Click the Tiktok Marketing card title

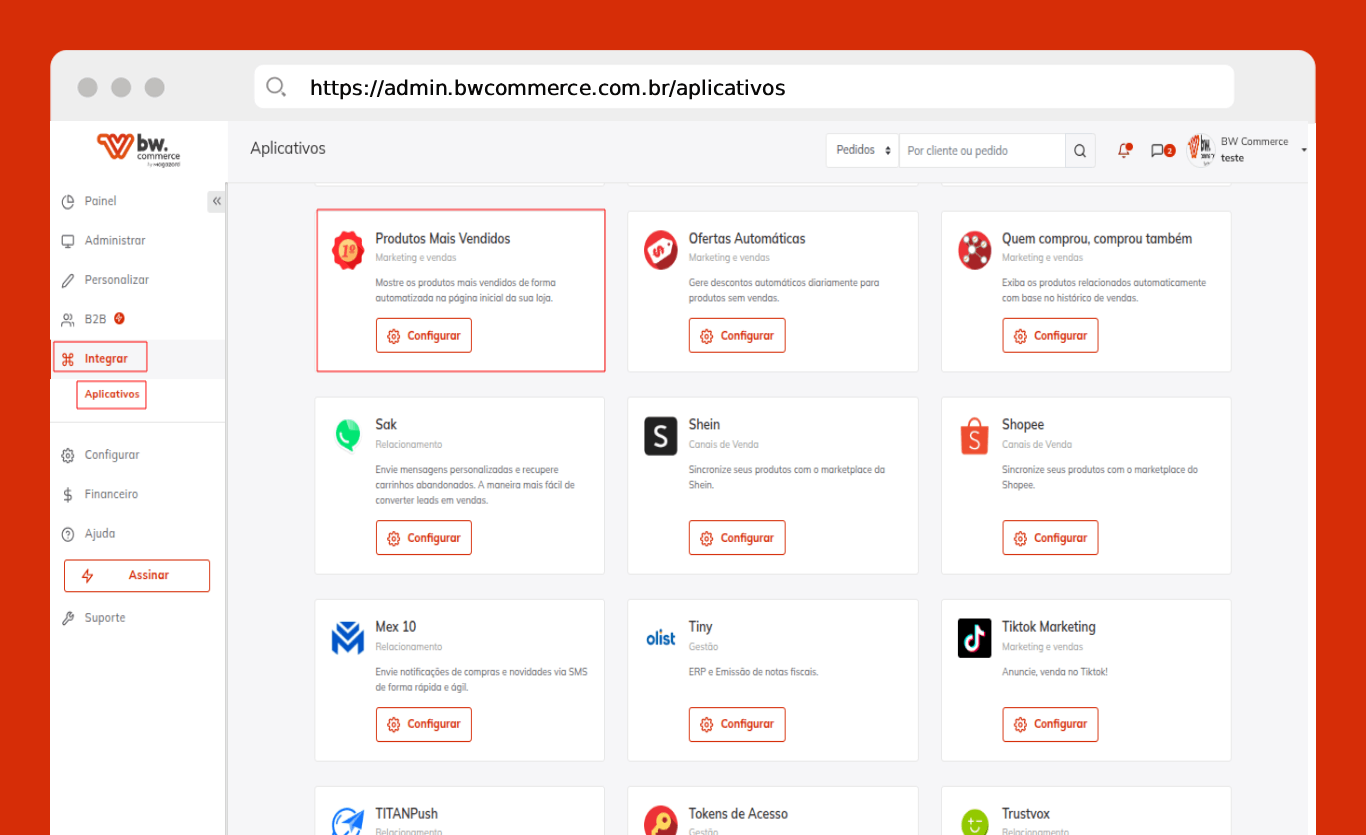[1049, 627]
